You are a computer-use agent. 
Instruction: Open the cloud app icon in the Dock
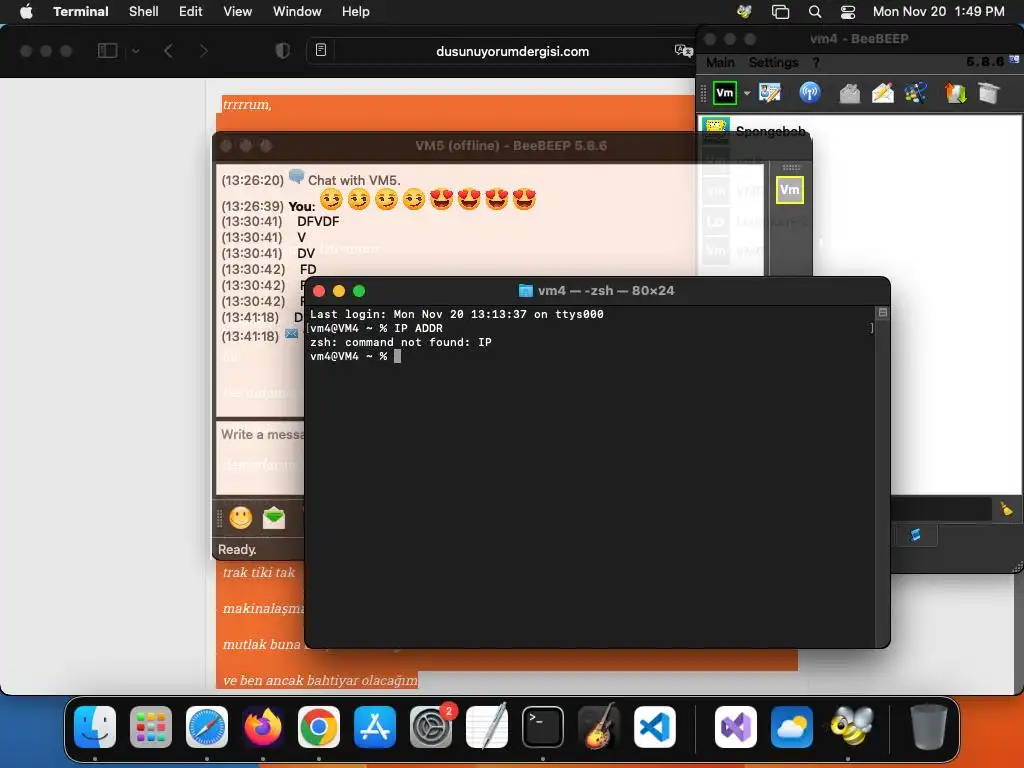[x=792, y=727]
